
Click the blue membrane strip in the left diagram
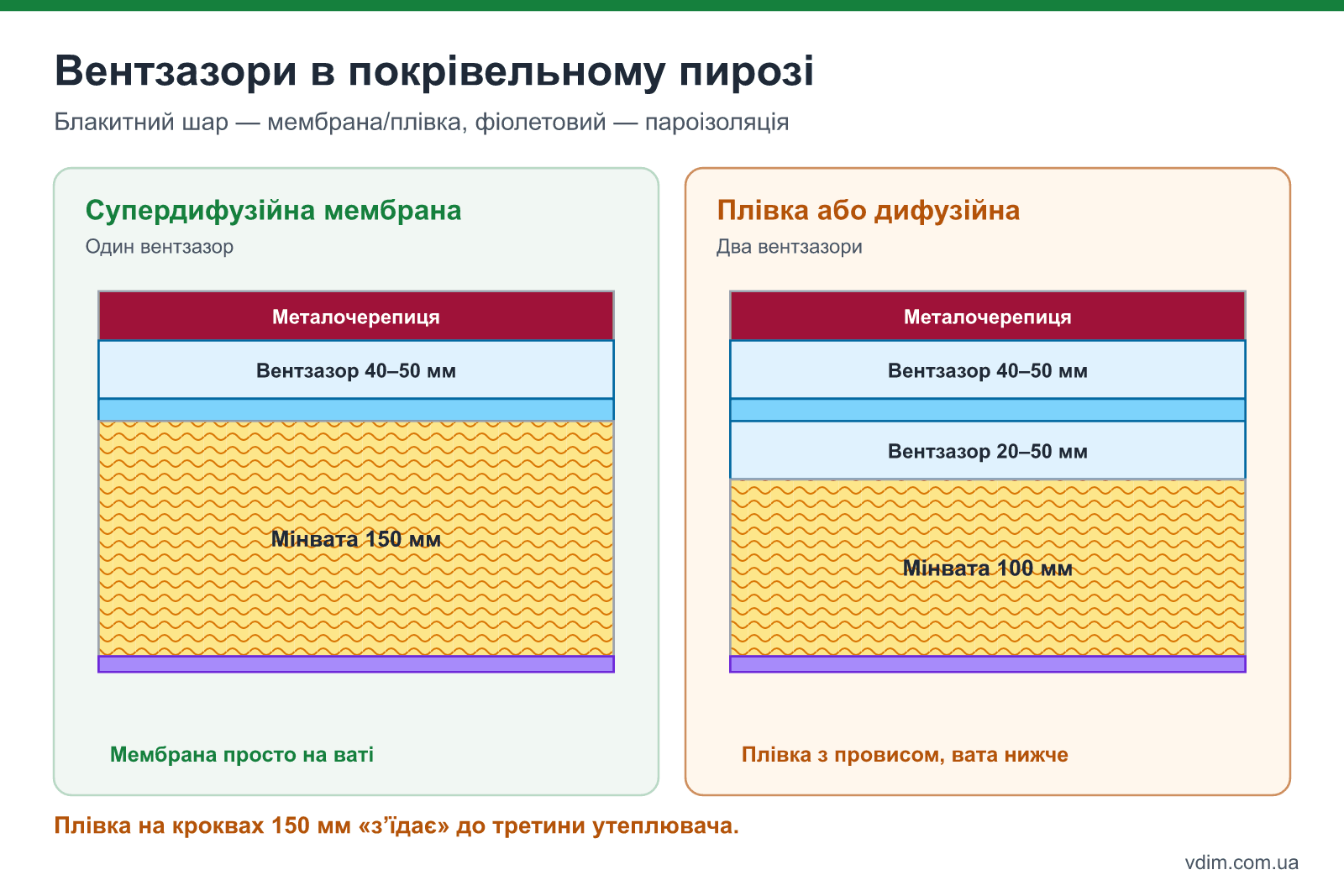[356, 410]
